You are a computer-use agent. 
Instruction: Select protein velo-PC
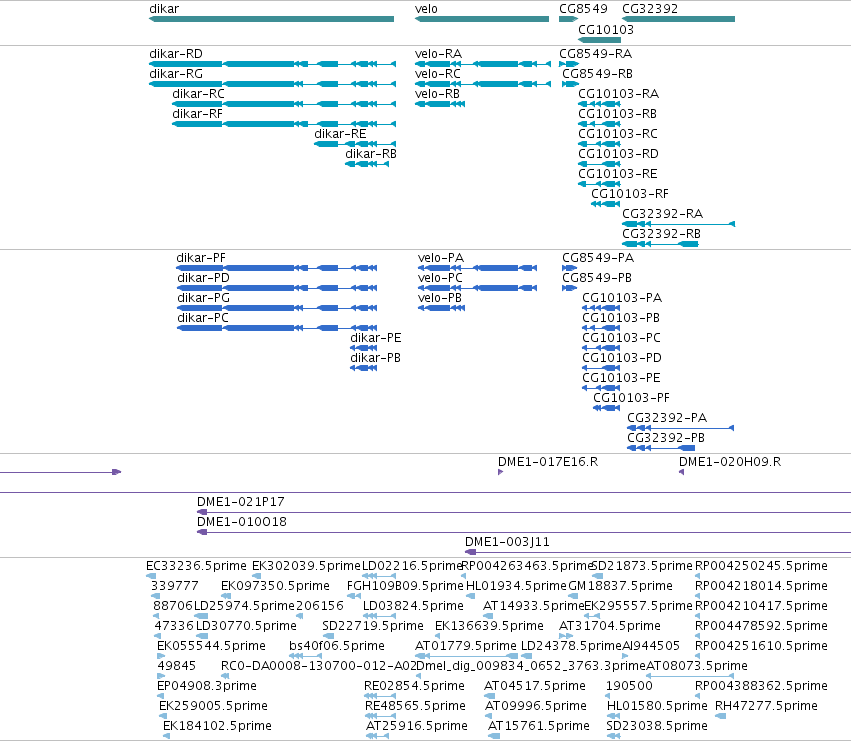(478, 288)
